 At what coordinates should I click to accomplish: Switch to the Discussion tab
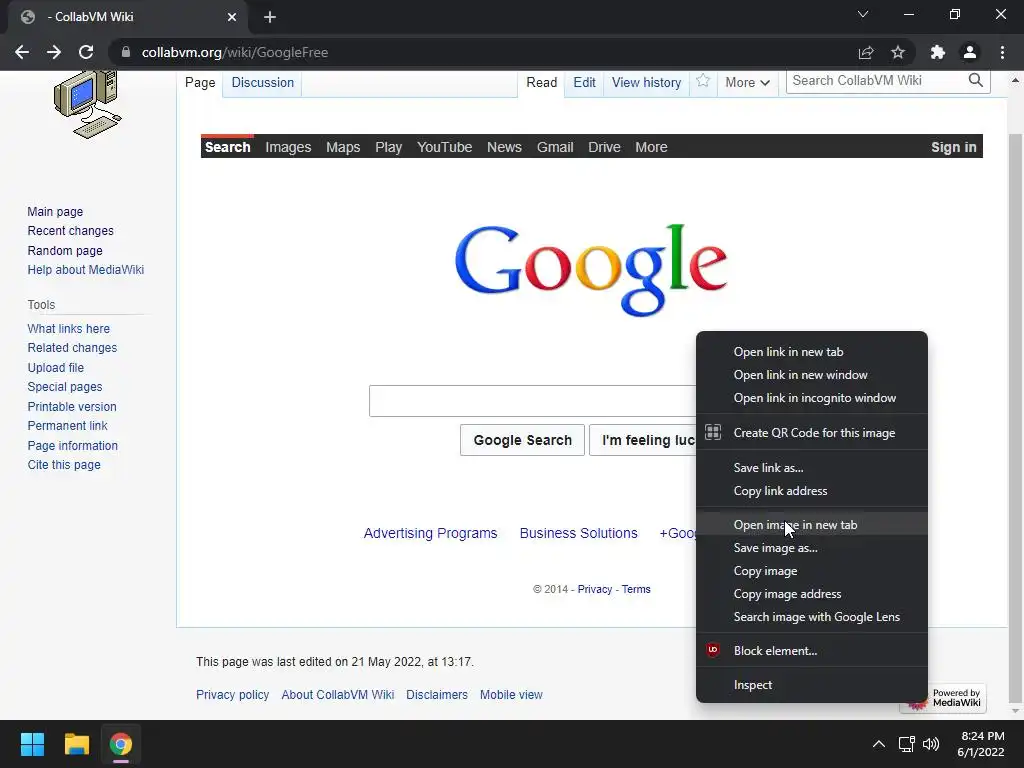click(263, 82)
